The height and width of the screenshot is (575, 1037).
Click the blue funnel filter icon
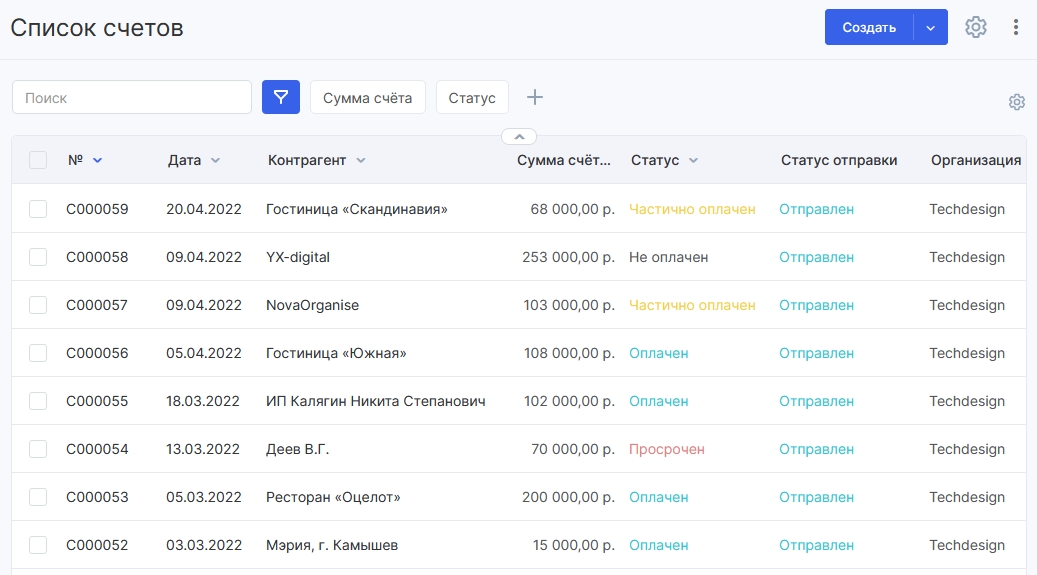(280, 97)
